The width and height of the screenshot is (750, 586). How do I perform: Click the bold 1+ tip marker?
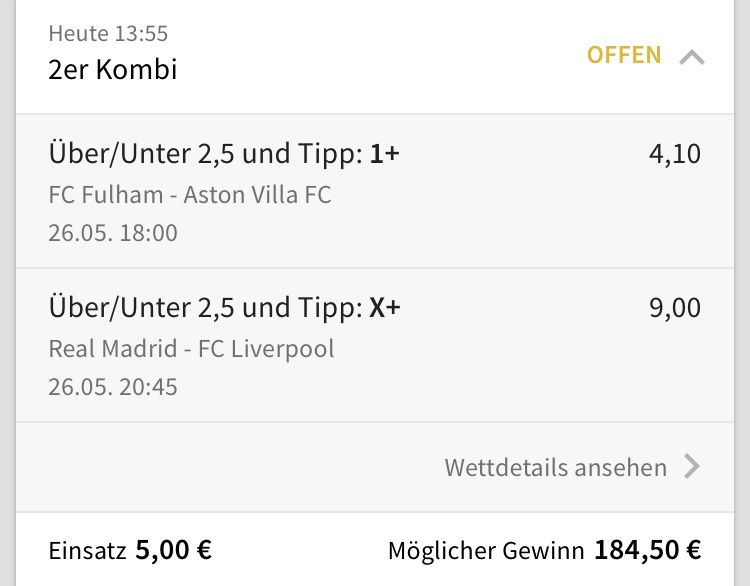[385, 154]
